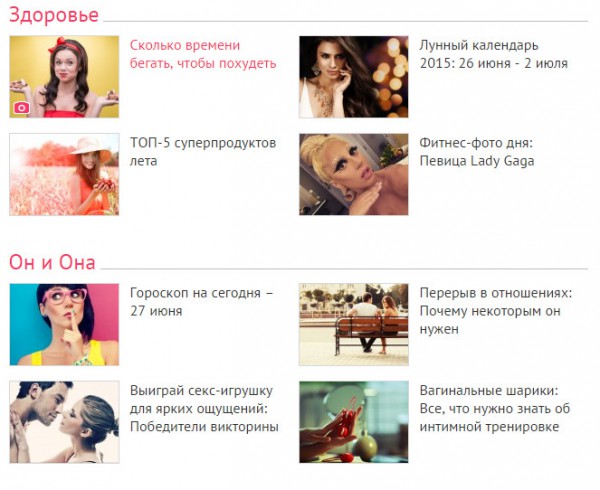Open Вагинальные шарики article link
This screenshot has width=600, height=490.
pos(495,408)
